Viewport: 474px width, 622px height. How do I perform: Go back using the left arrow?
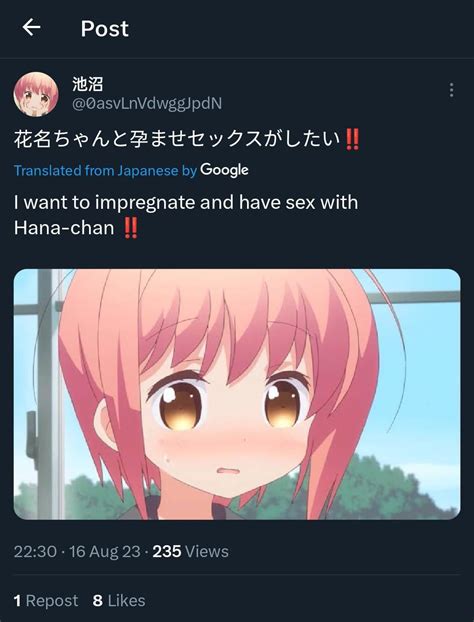[x=31, y=28]
